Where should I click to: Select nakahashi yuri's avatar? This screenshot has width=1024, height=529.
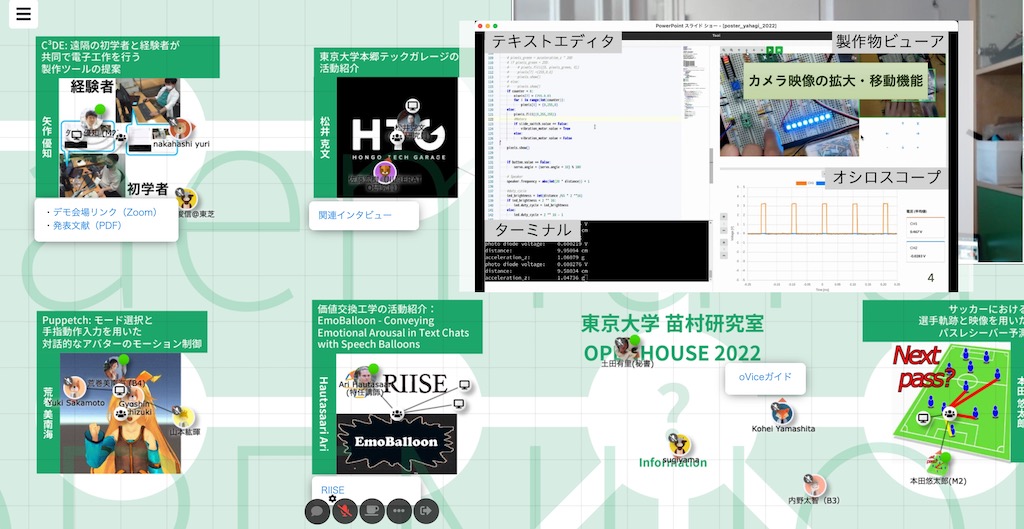tap(180, 129)
